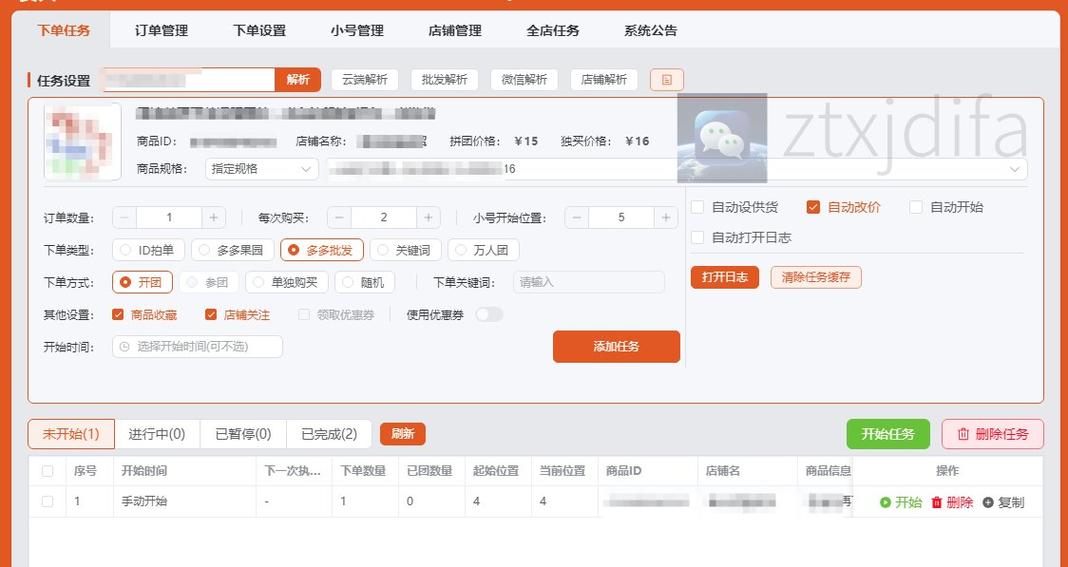Click the orange 解析 button
Image resolution: width=1068 pixels, height=567 pixels.
pos(298,80)
